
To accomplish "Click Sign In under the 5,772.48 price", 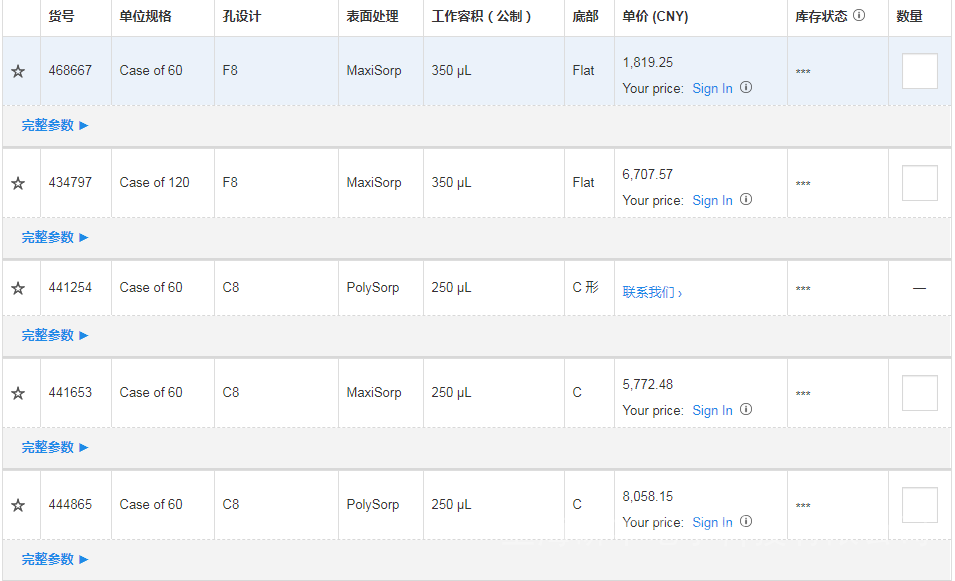I will pos(712,410).
